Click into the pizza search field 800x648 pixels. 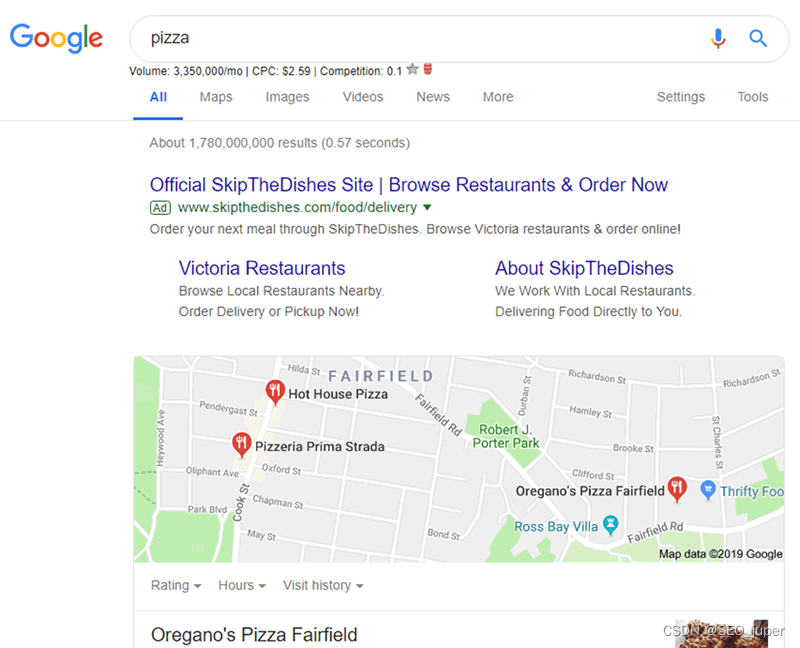tap(423, 38)
